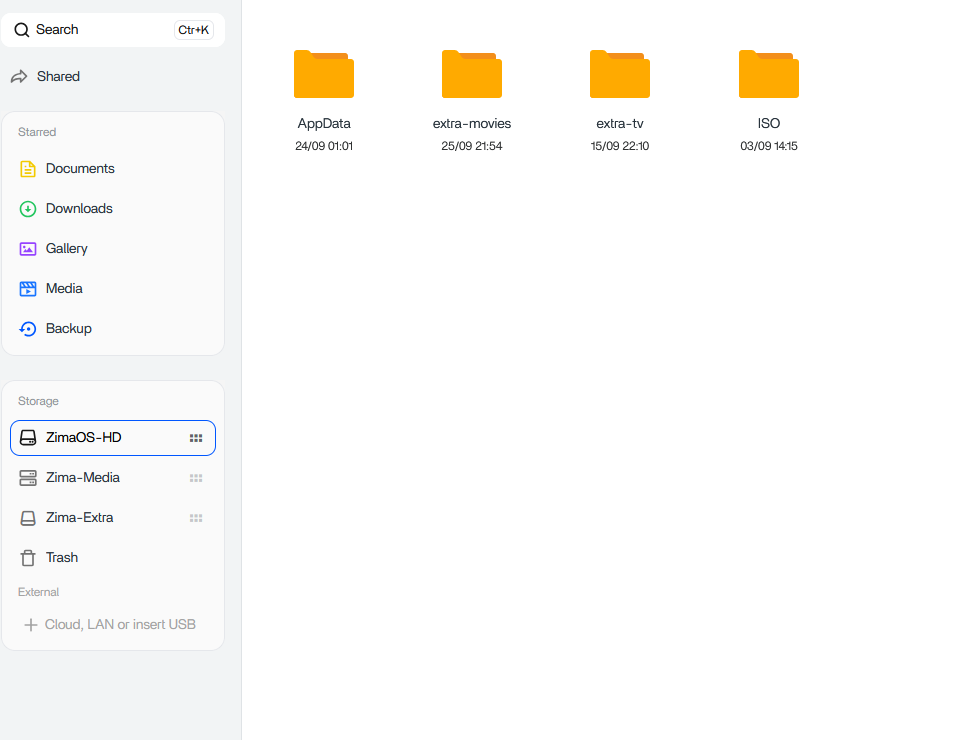Open the ISO folder
The width and height of the screenshot is (972, 740).
click(x=768, y=75)
